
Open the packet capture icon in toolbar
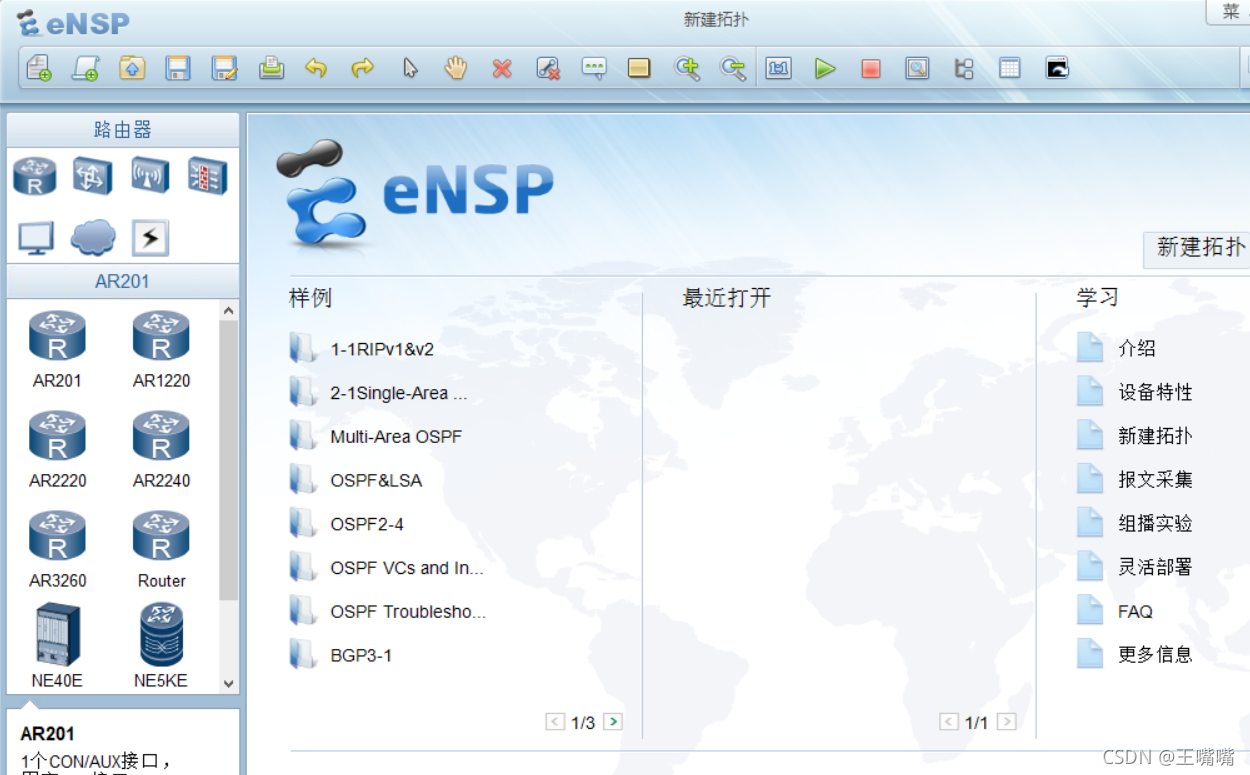pos(917,68)
